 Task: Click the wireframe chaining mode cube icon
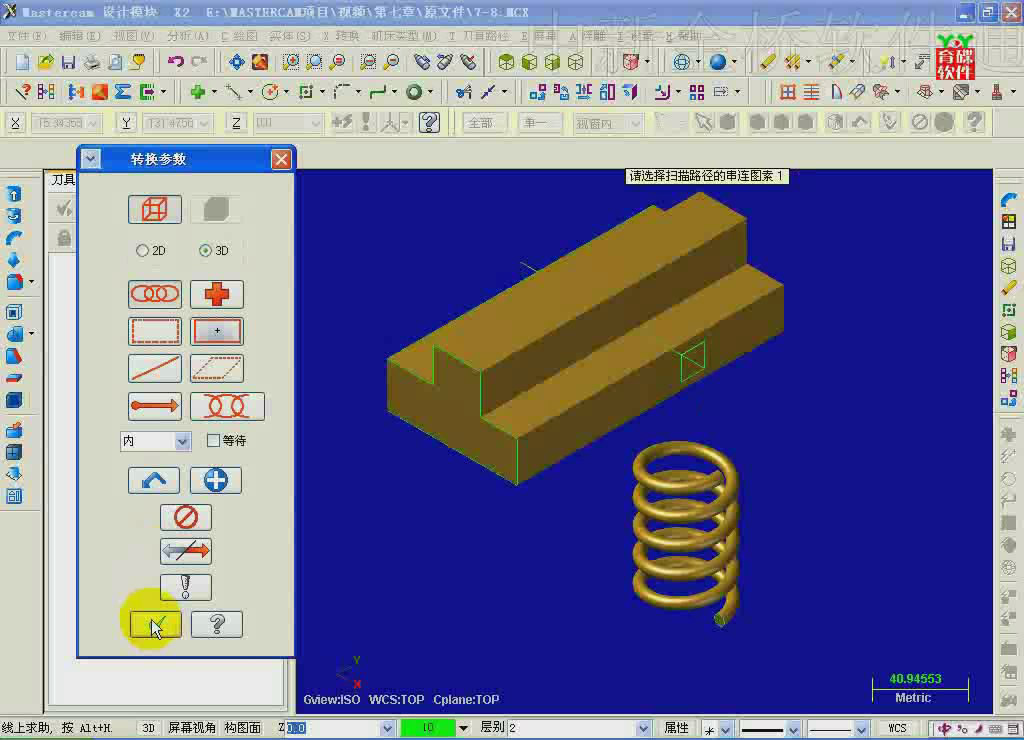pos(155,210)
